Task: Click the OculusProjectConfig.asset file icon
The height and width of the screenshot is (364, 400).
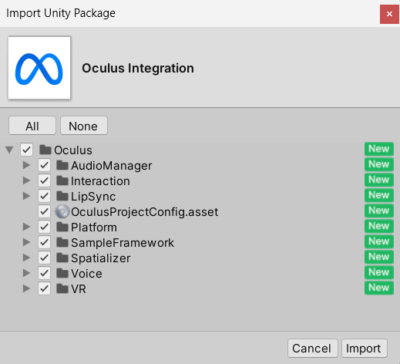Action: pyautogui.click(x=62, y=212)
